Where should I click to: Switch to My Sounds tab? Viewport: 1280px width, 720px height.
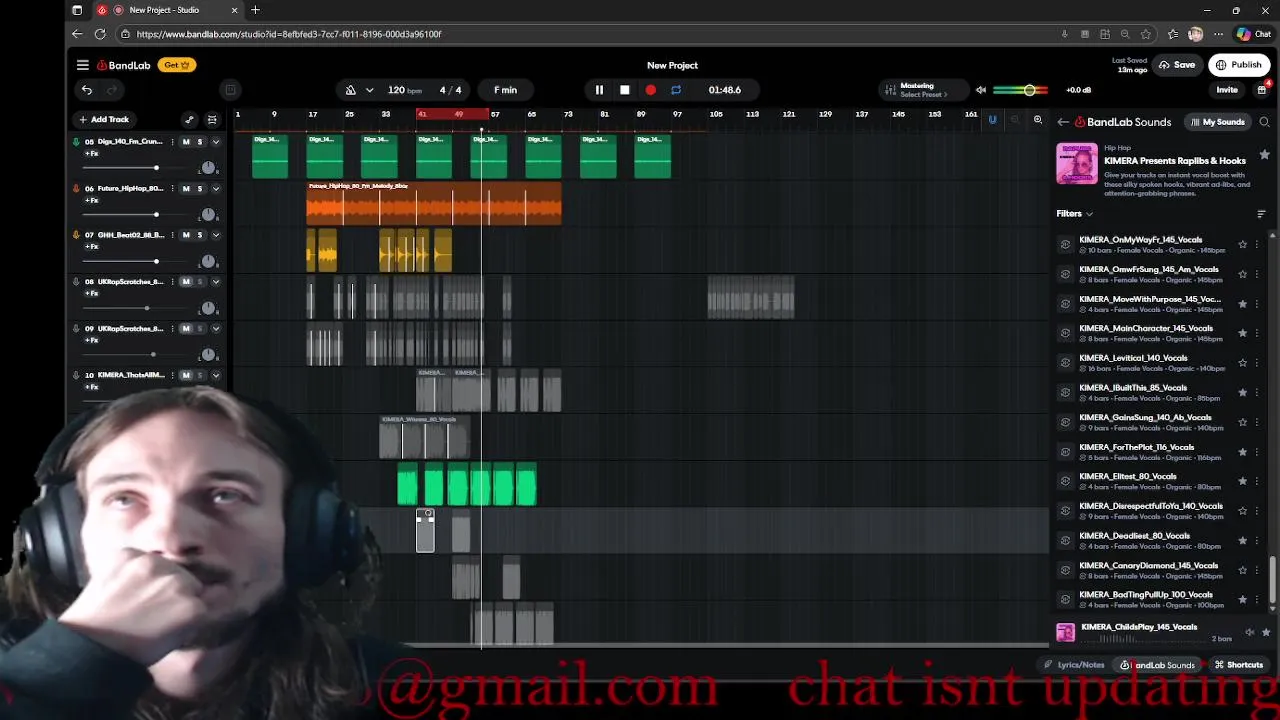click(x=1217, y=122)
